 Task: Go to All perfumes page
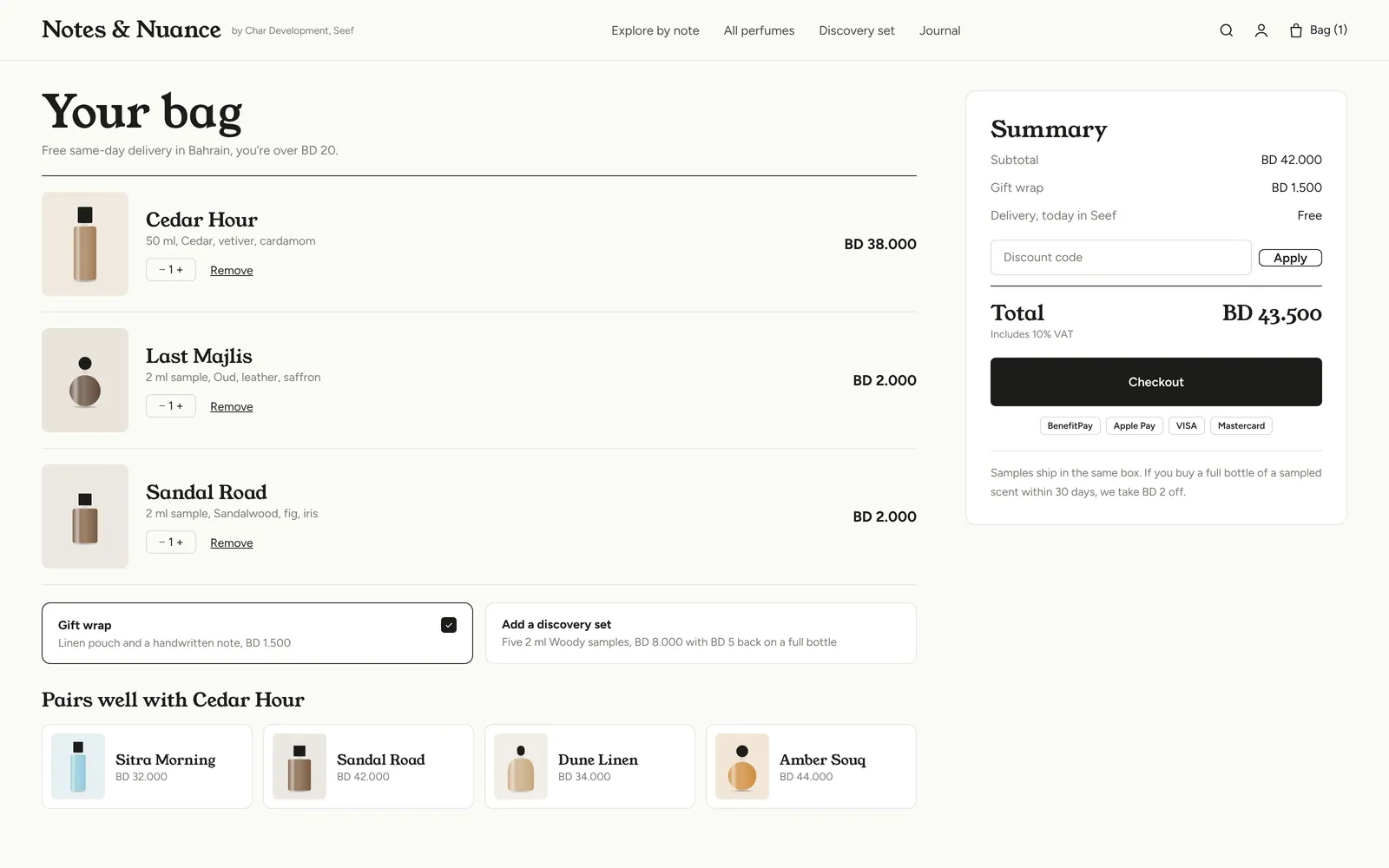tap(759, 30)
